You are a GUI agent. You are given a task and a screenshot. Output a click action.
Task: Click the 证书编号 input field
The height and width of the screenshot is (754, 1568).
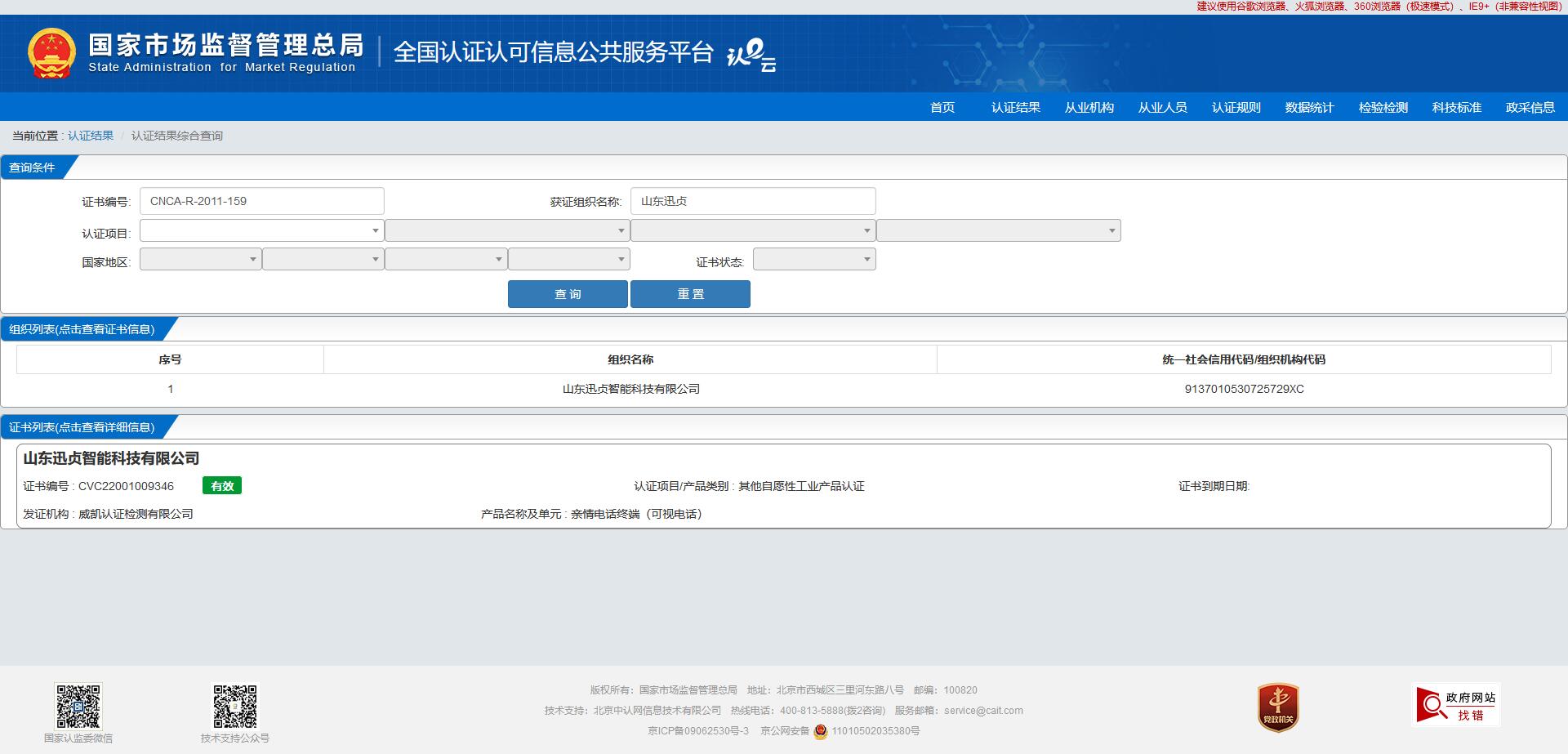261,200
